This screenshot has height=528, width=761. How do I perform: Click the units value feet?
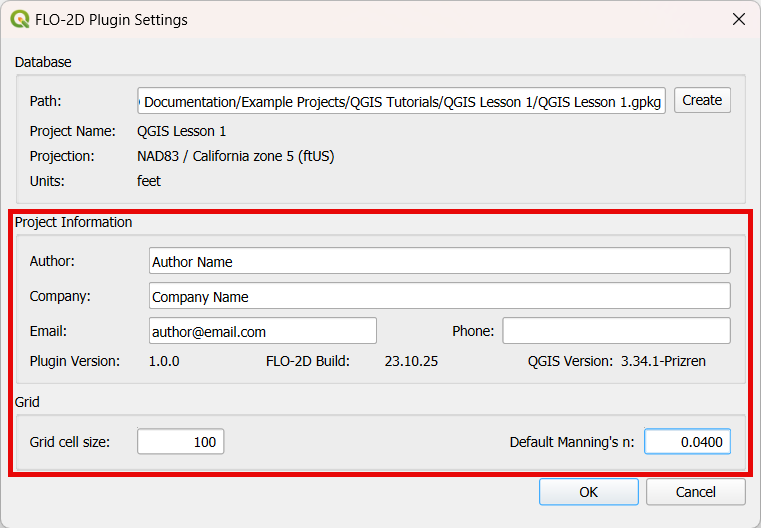149,181
